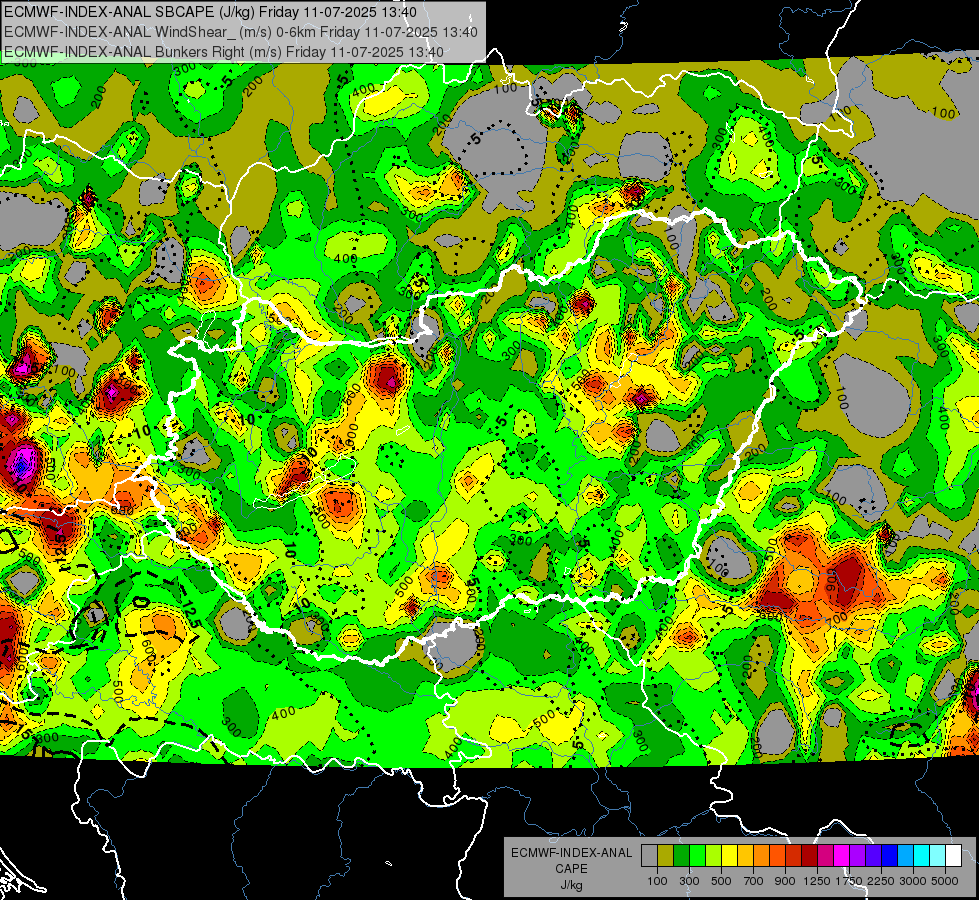Click the pure blue legend swatch

[x=890, y=856]
